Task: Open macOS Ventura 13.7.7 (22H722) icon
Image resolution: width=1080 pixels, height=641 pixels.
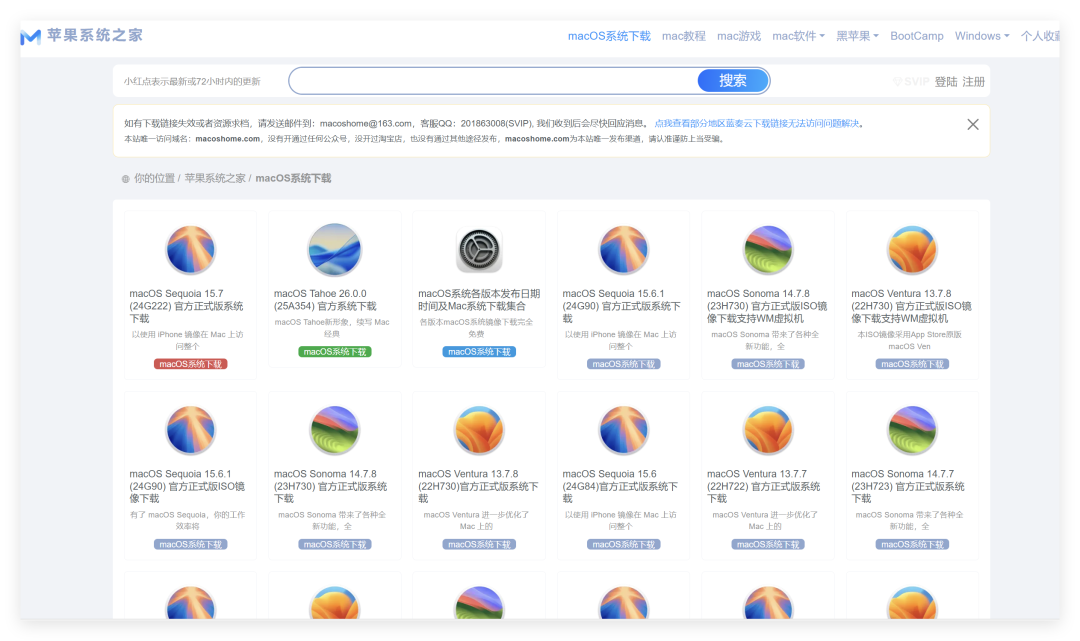Action: click(768, 430)
